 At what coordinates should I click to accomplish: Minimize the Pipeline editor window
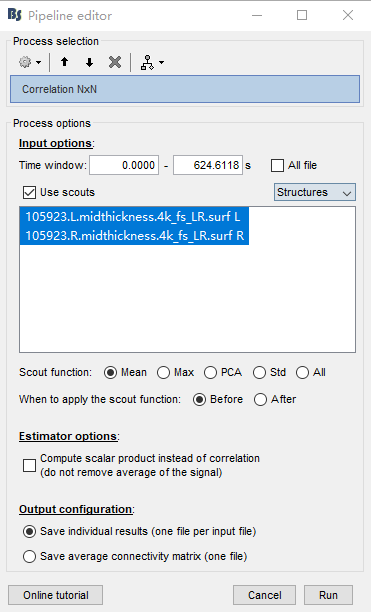coord(257,15)
